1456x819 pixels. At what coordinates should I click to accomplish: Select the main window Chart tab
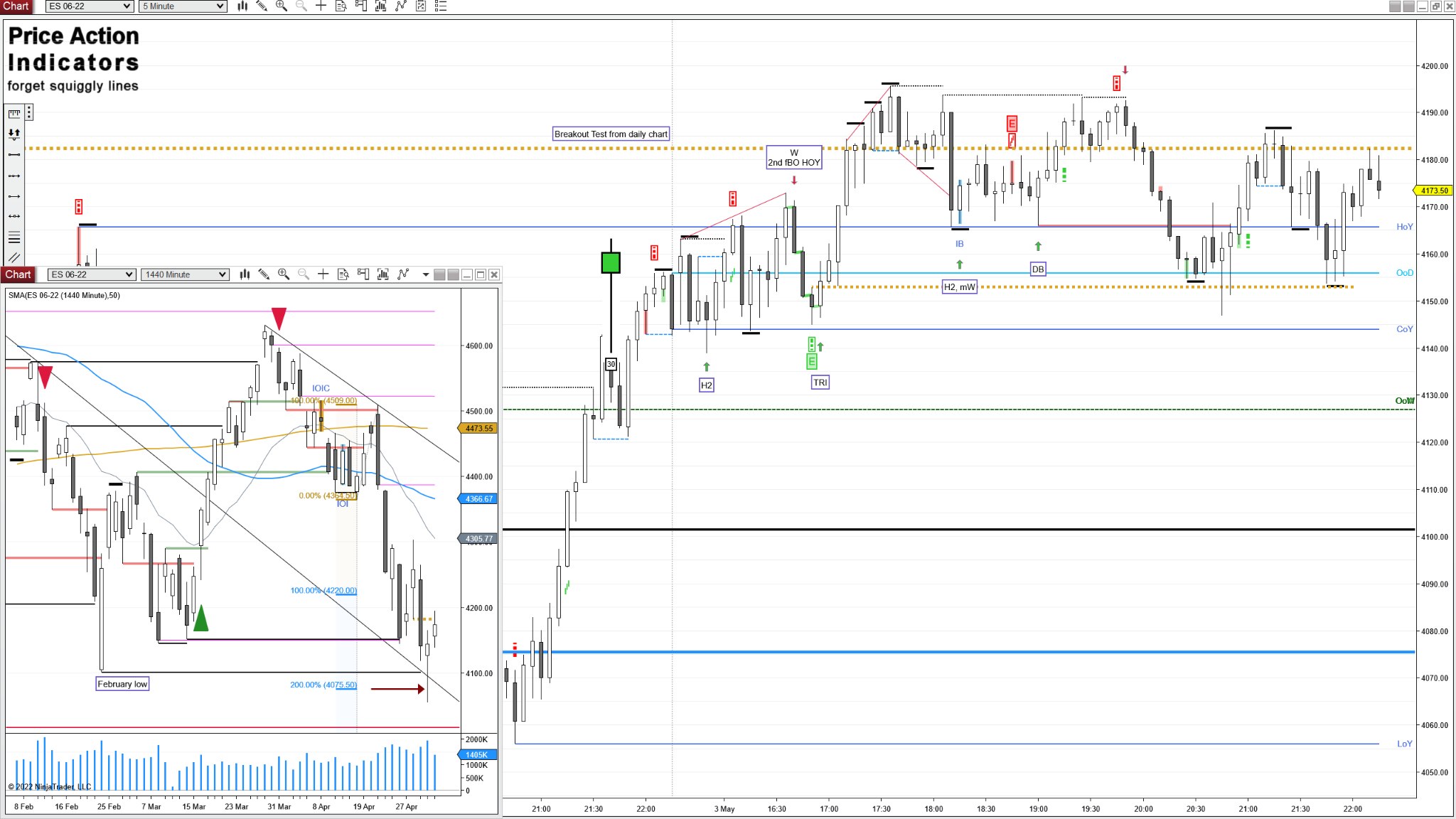click(x=16, y=6)
